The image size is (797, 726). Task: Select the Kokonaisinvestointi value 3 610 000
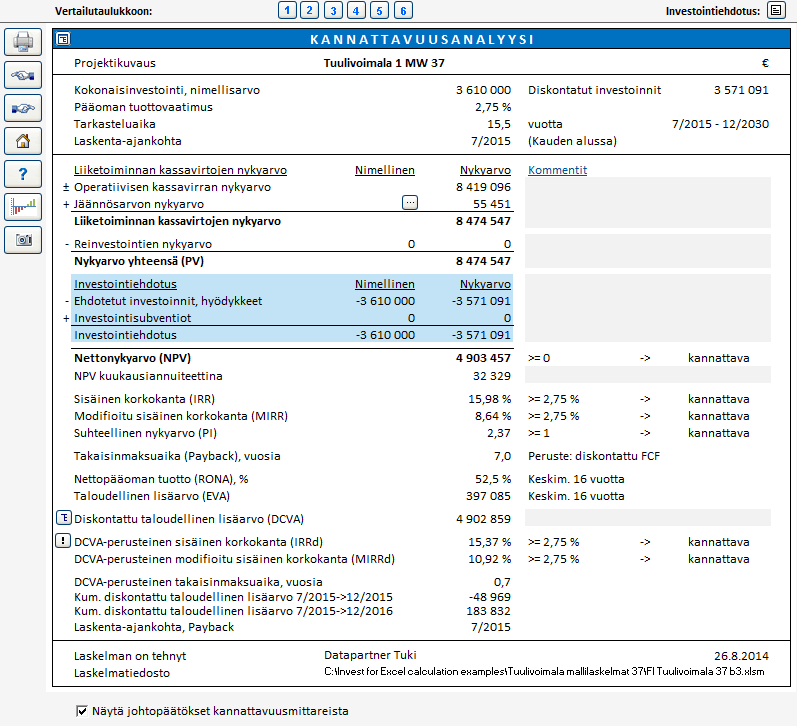483,90
